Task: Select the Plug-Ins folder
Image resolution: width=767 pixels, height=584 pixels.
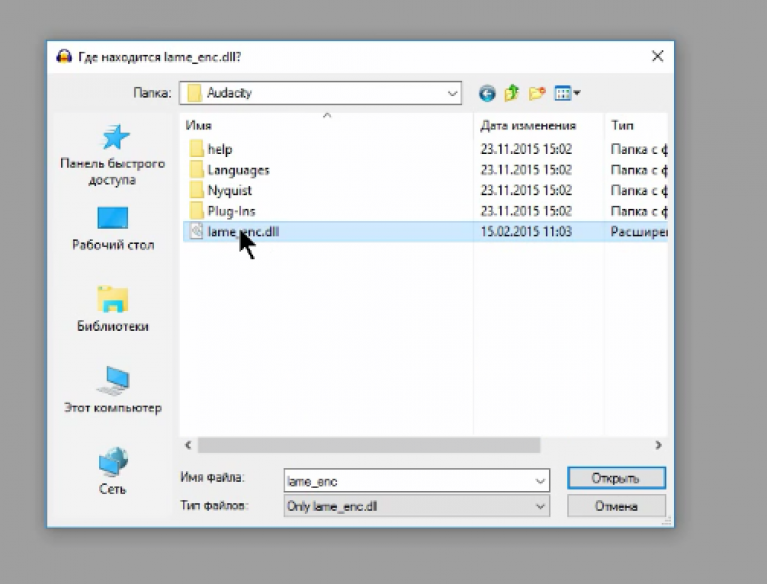Action: 222,211
